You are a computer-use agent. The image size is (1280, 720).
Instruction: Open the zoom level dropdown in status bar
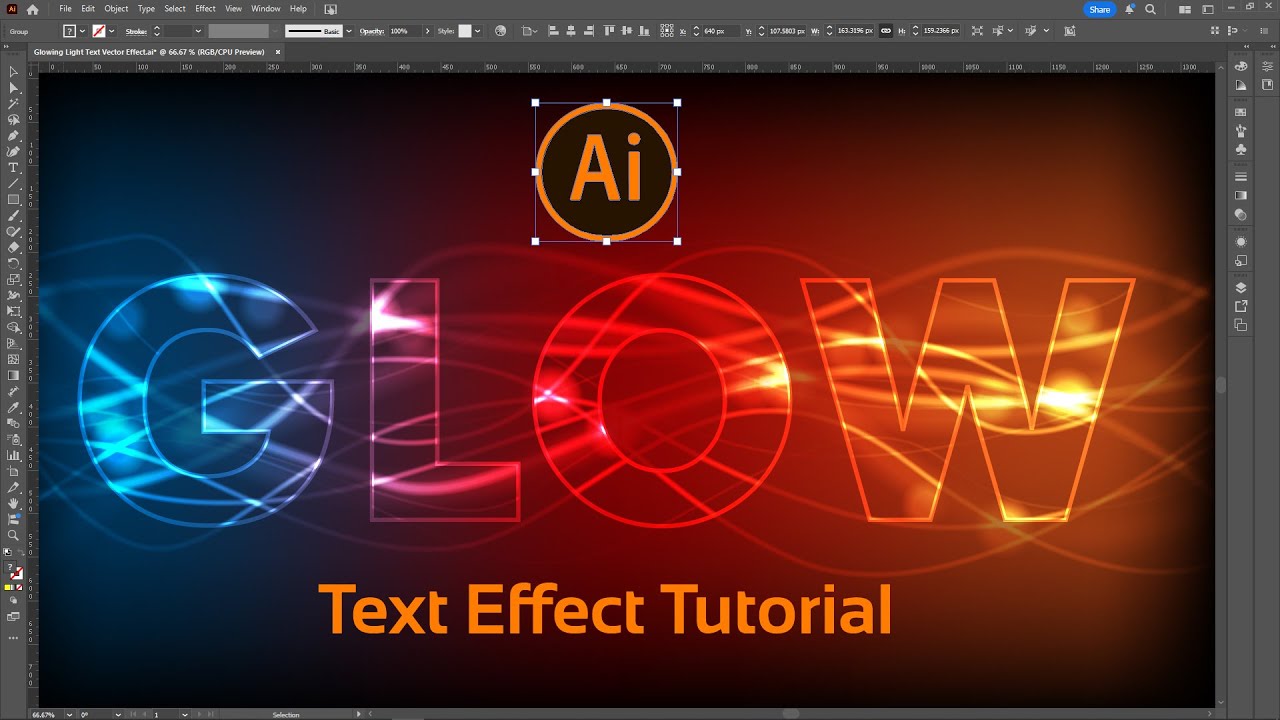point(67,715)
